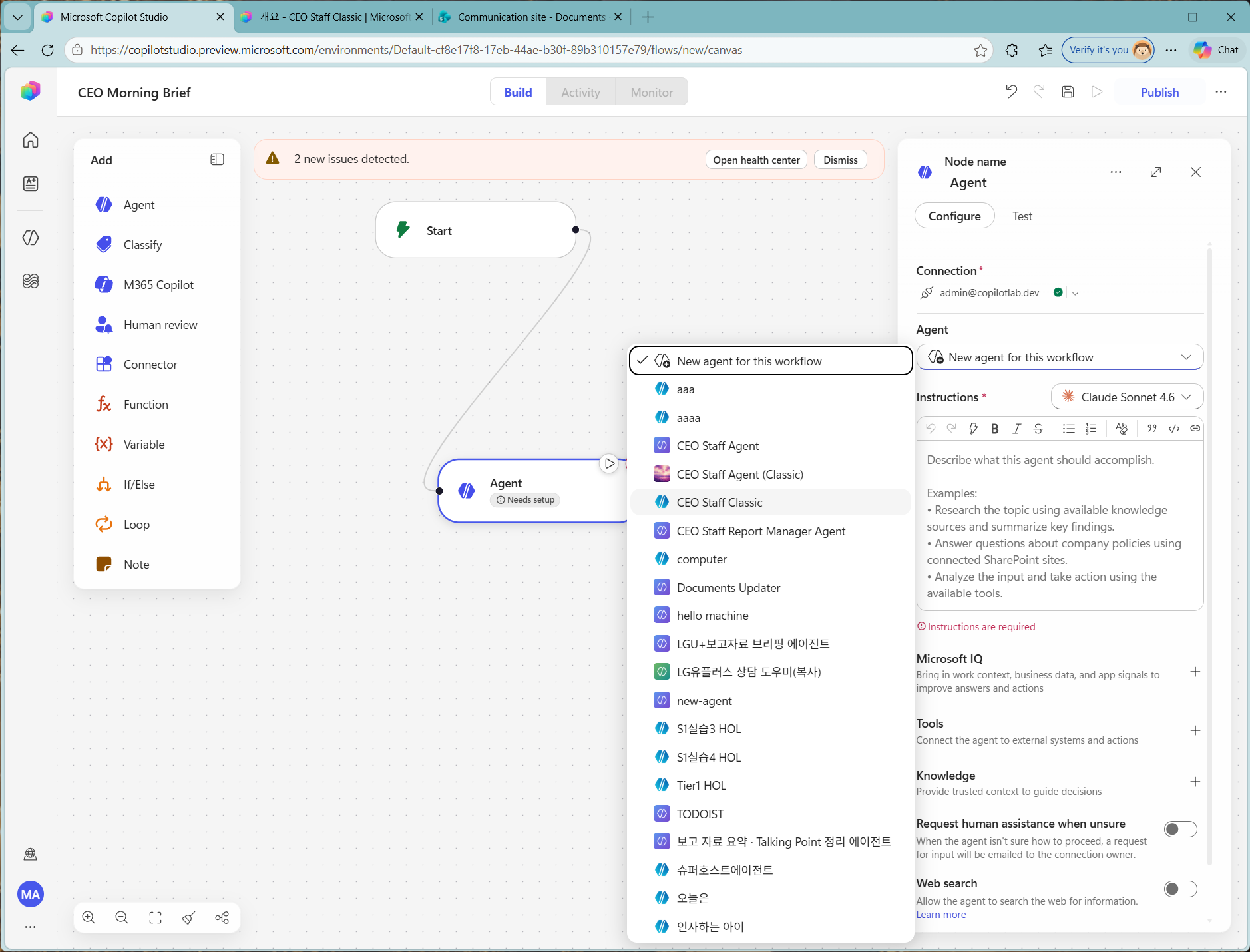
Task: Go to Home in the left sidebar
Action: click(31, 140)
